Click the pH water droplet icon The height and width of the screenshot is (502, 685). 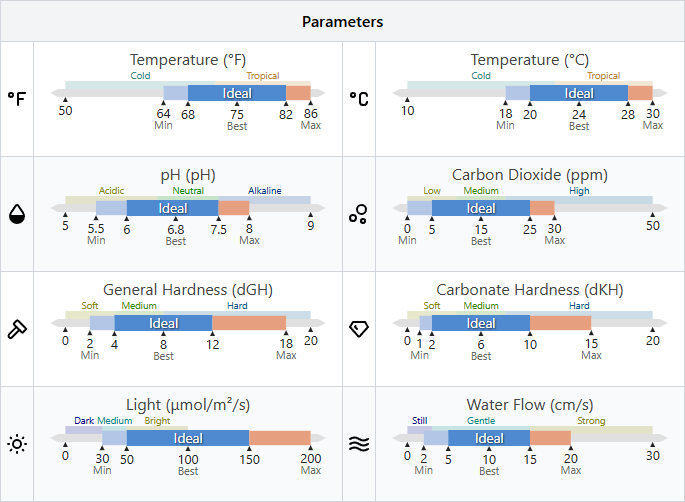(x=17, y=213)
